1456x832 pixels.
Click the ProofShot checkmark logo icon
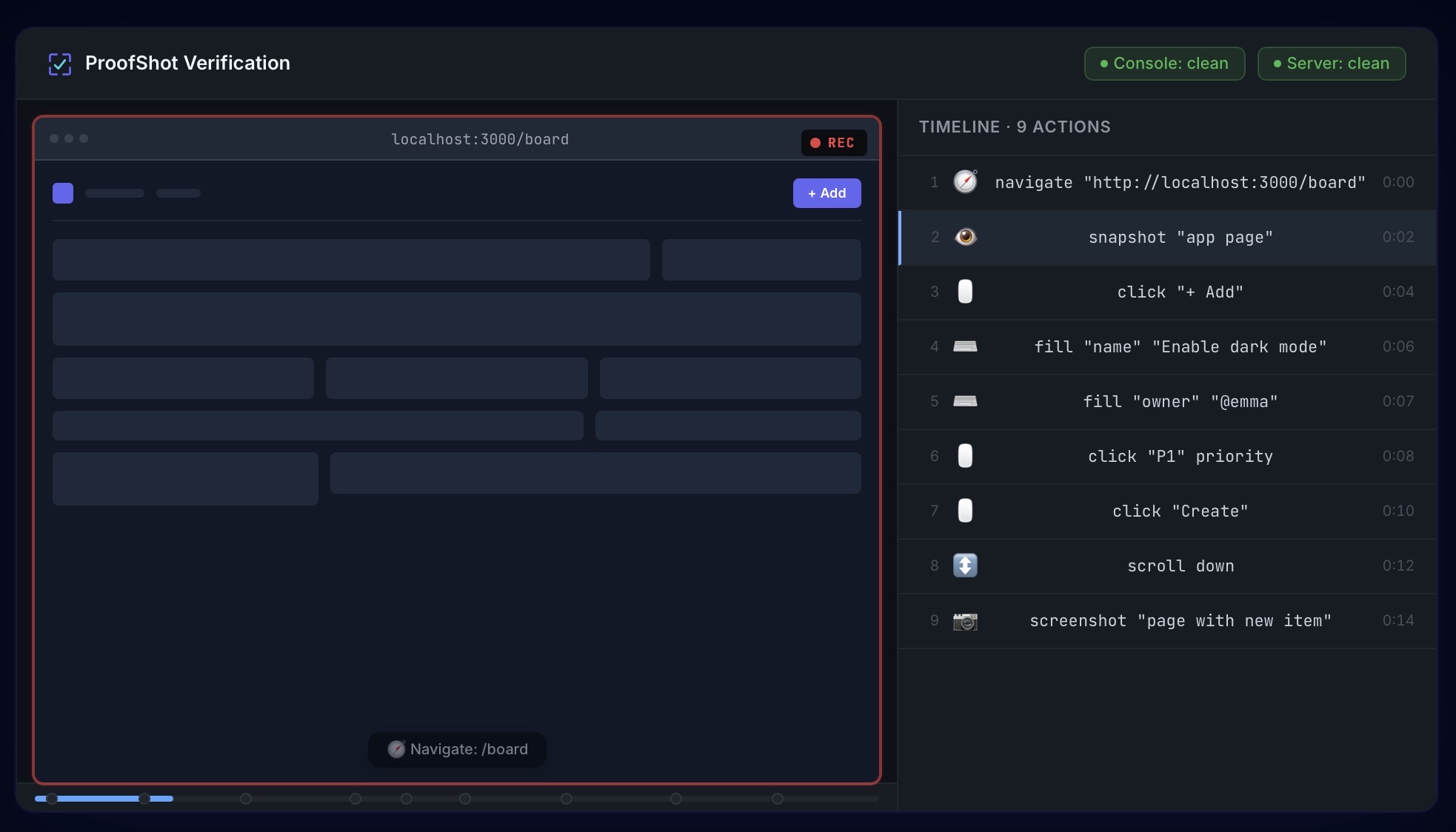click(x=60, y=64)
